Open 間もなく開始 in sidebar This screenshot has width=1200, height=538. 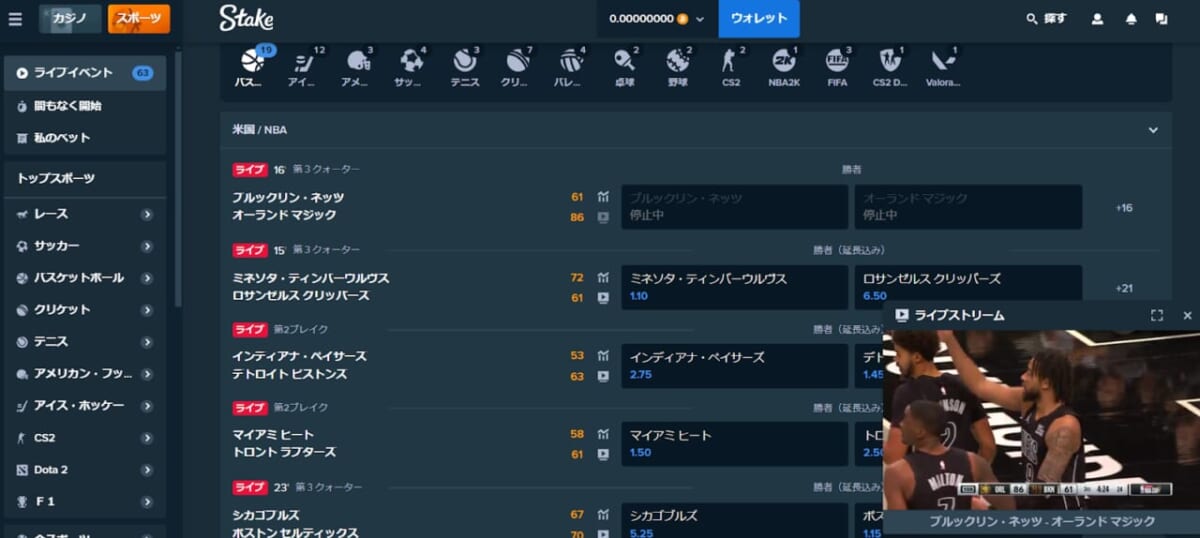[x=85, y=105]
